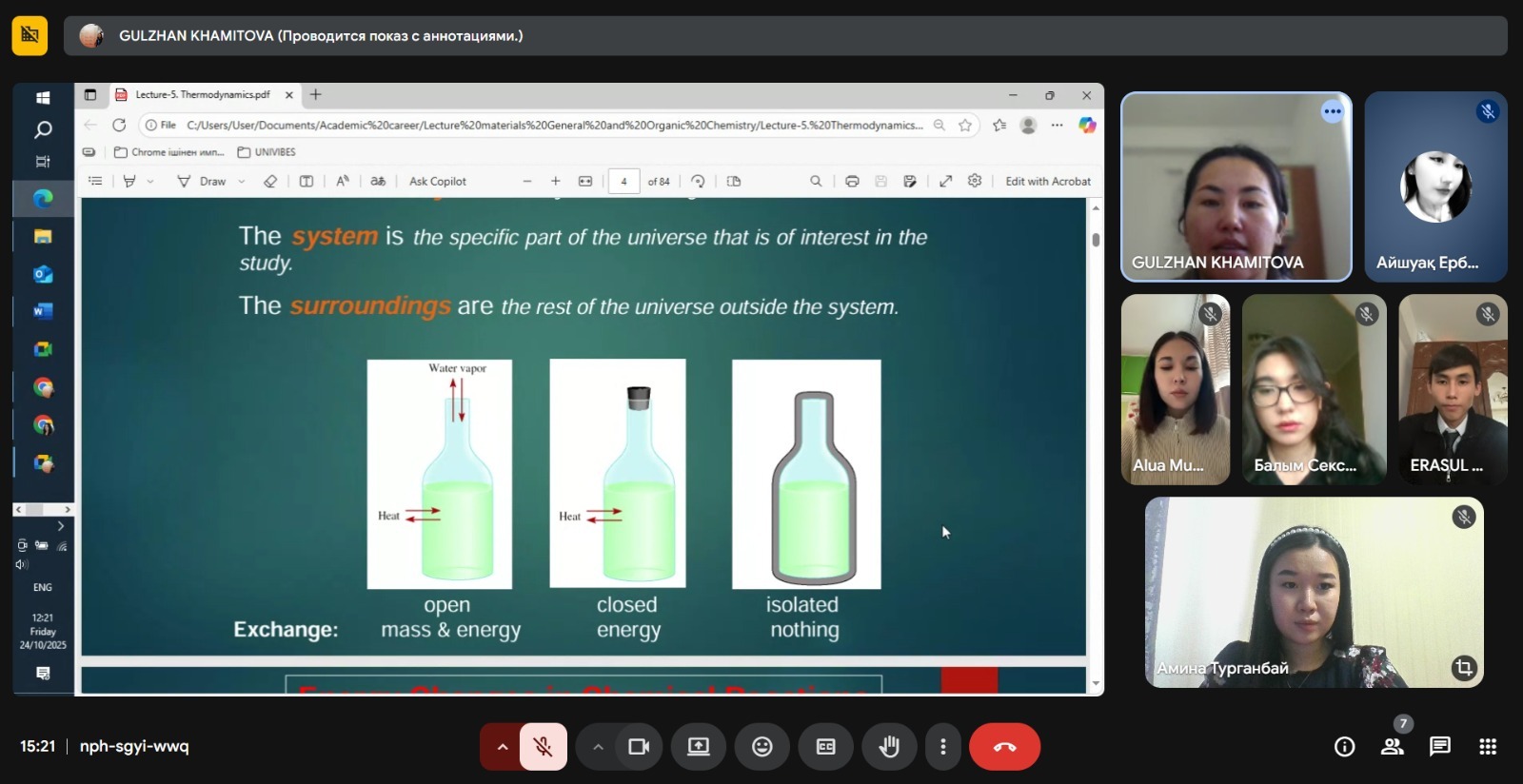
Task: Unmute the microphone
Action: pyautogui.click(x=543, y=747)
